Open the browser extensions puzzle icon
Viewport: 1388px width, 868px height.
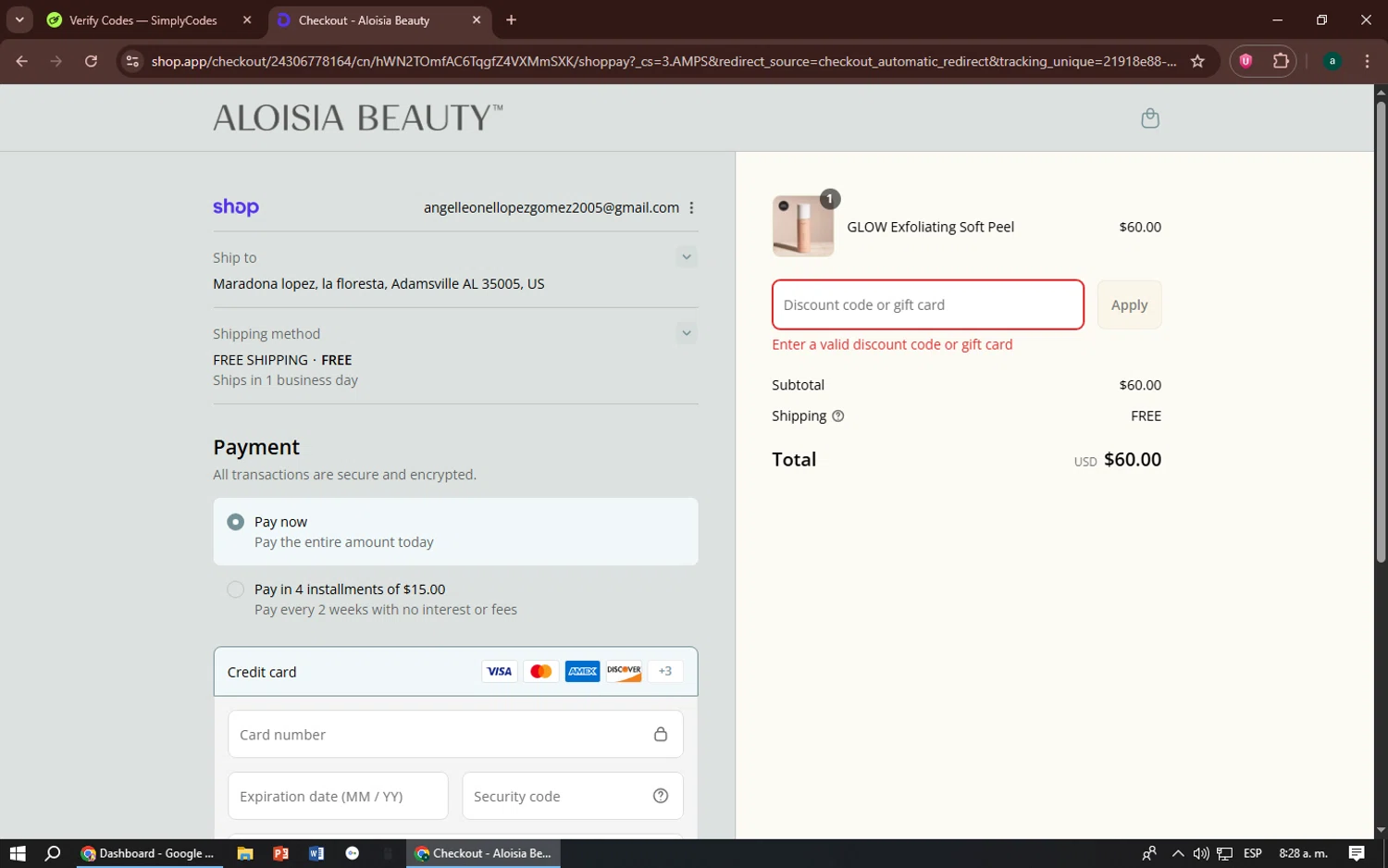point(1281,61)
